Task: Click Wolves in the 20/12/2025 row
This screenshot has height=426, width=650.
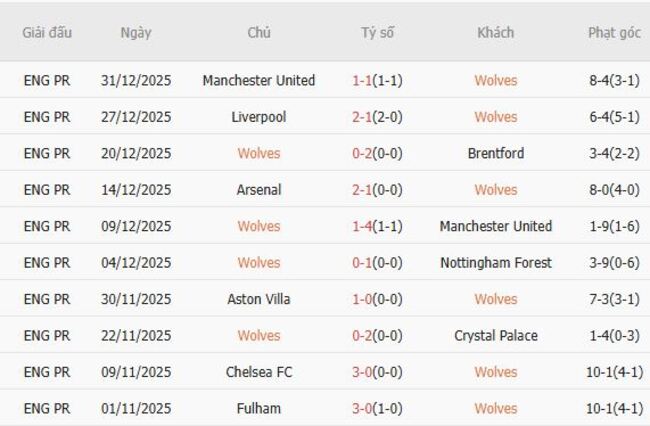Action: (258, 154)
